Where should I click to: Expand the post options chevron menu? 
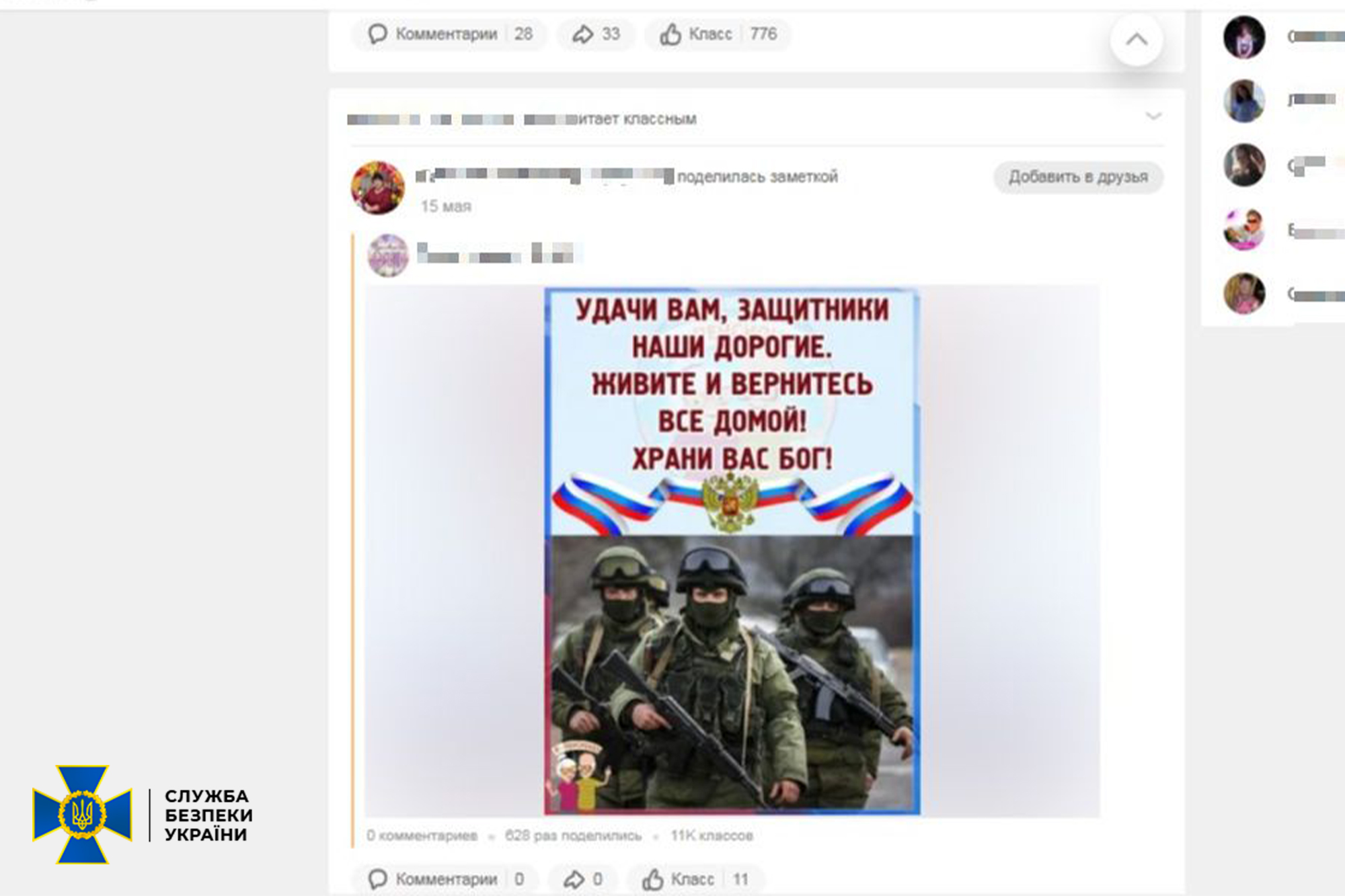[x=1153, y=116]
